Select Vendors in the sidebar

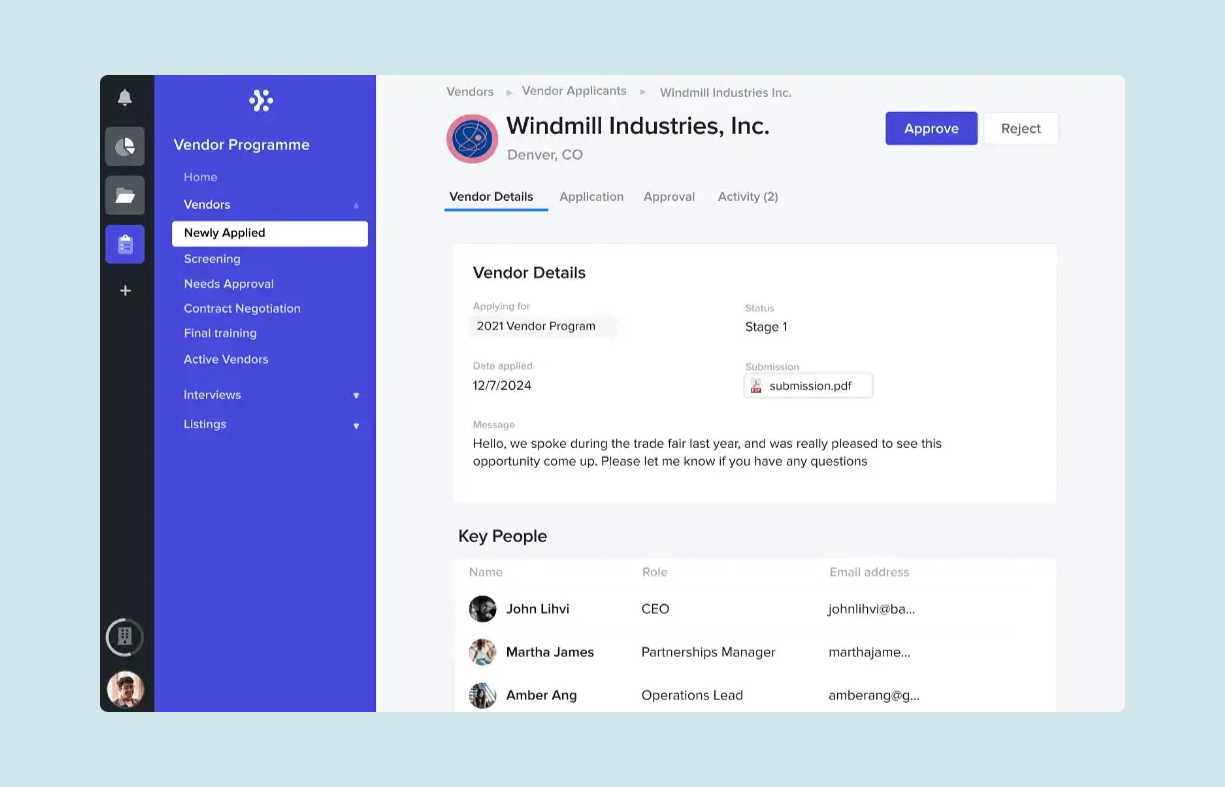(207, 204)
